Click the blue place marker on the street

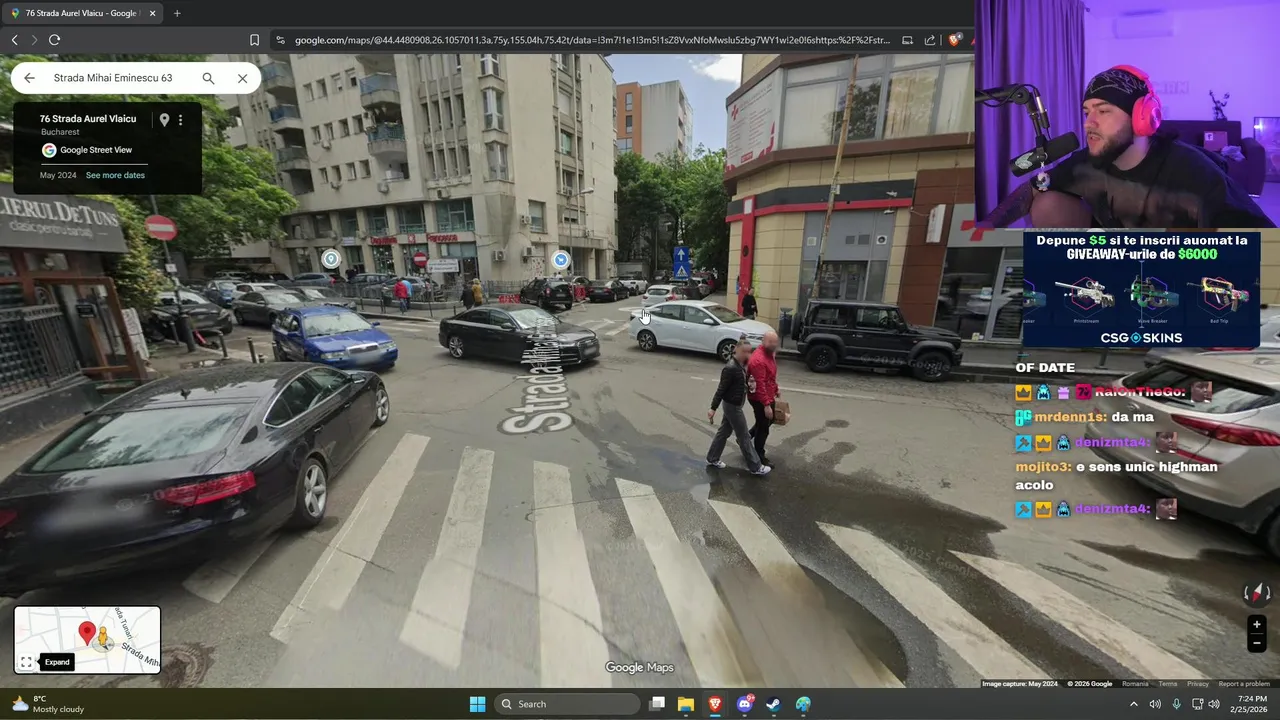pyautogui.click(x=561, y=260)
